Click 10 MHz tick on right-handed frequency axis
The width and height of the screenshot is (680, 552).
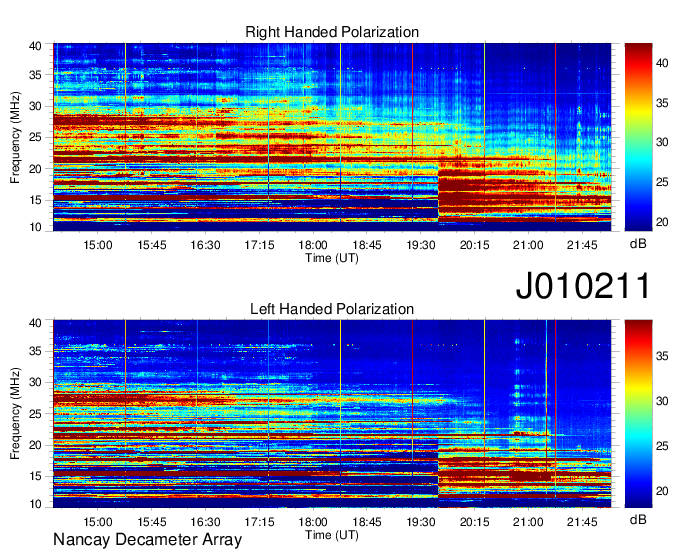35,228
